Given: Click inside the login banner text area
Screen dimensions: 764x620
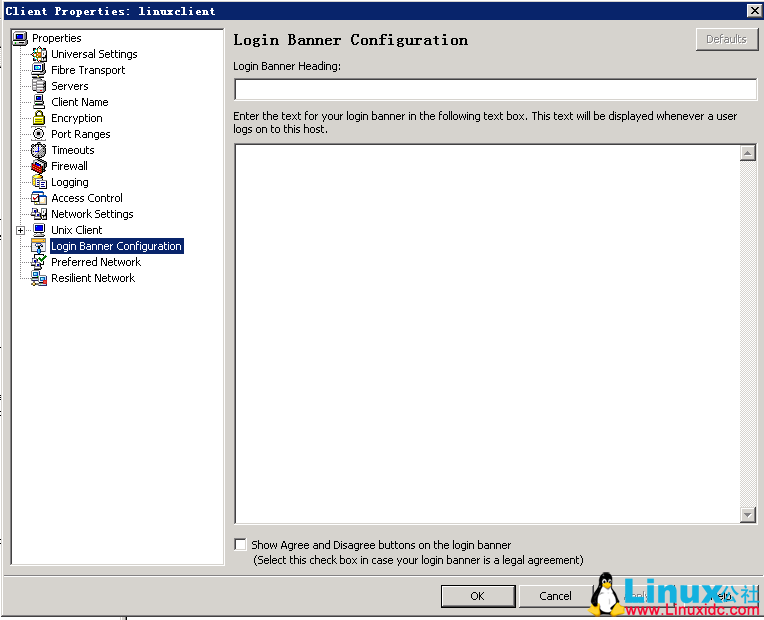Looking at the screenshot, I should point(487,334).
